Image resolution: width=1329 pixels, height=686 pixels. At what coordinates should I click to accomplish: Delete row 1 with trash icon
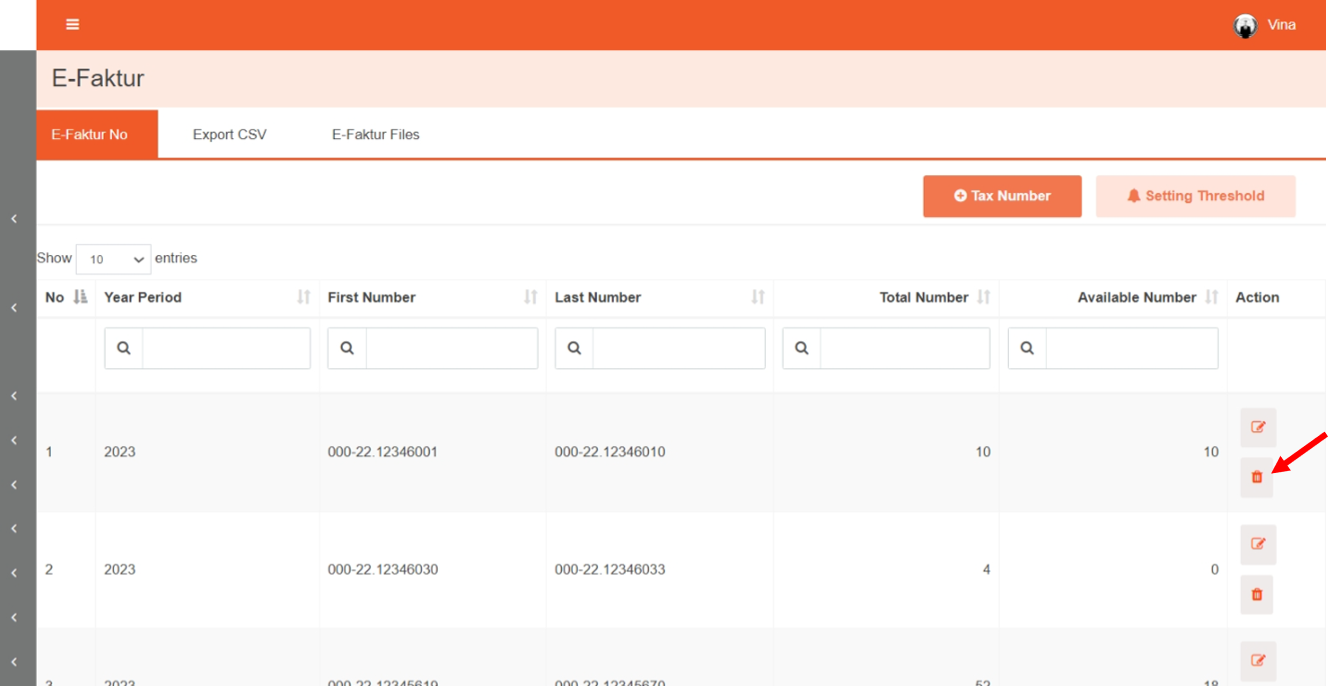1257,478
